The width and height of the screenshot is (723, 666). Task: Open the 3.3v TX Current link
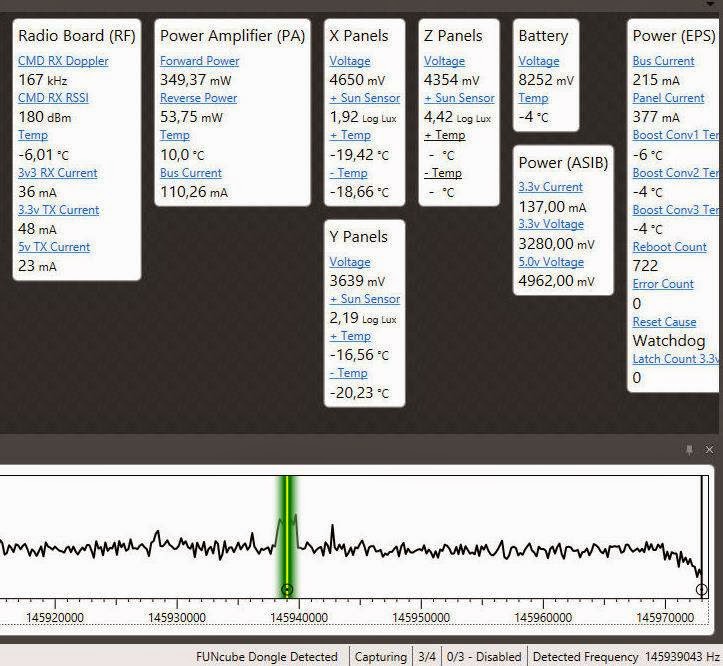pyautogui.click(x=59, y=210)
